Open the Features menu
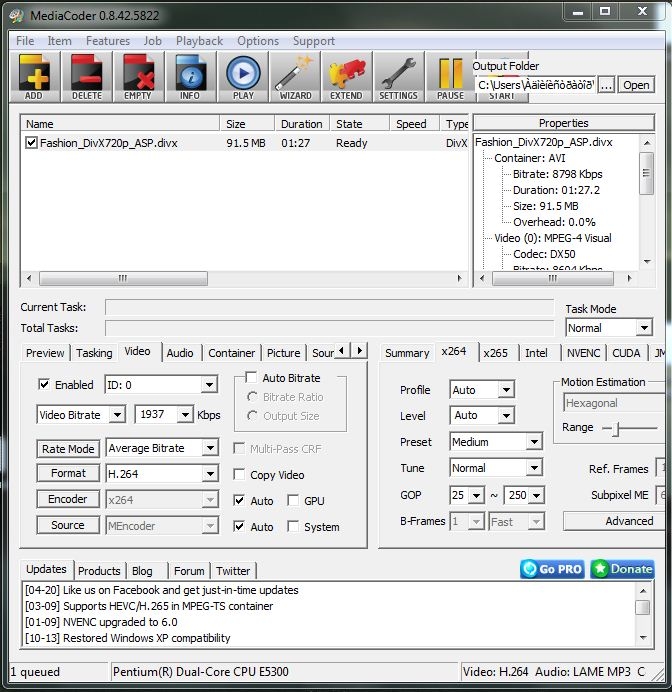Screen dimensions: 672x692 pos(108,41)
